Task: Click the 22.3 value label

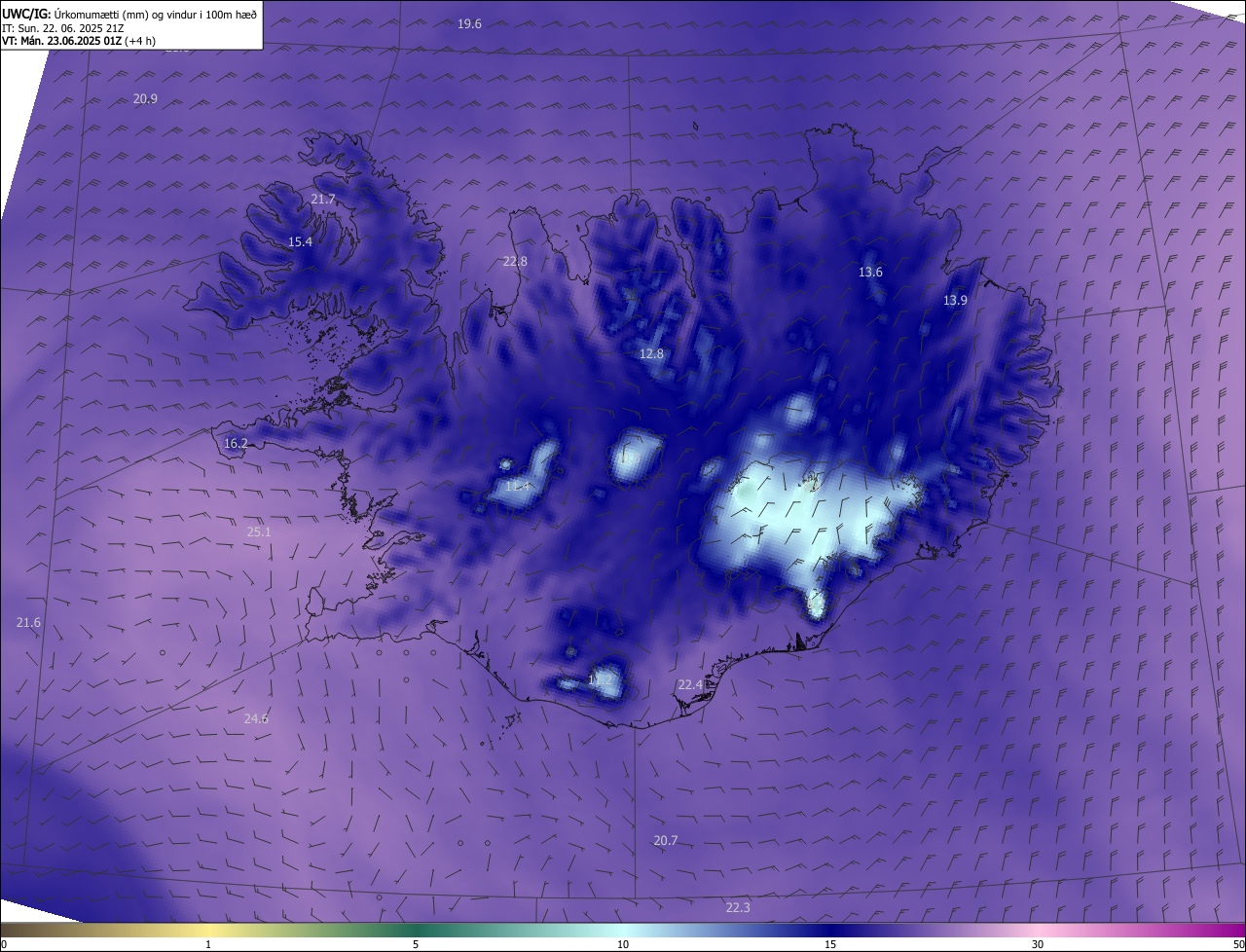Action: click(x=738, y=907)
